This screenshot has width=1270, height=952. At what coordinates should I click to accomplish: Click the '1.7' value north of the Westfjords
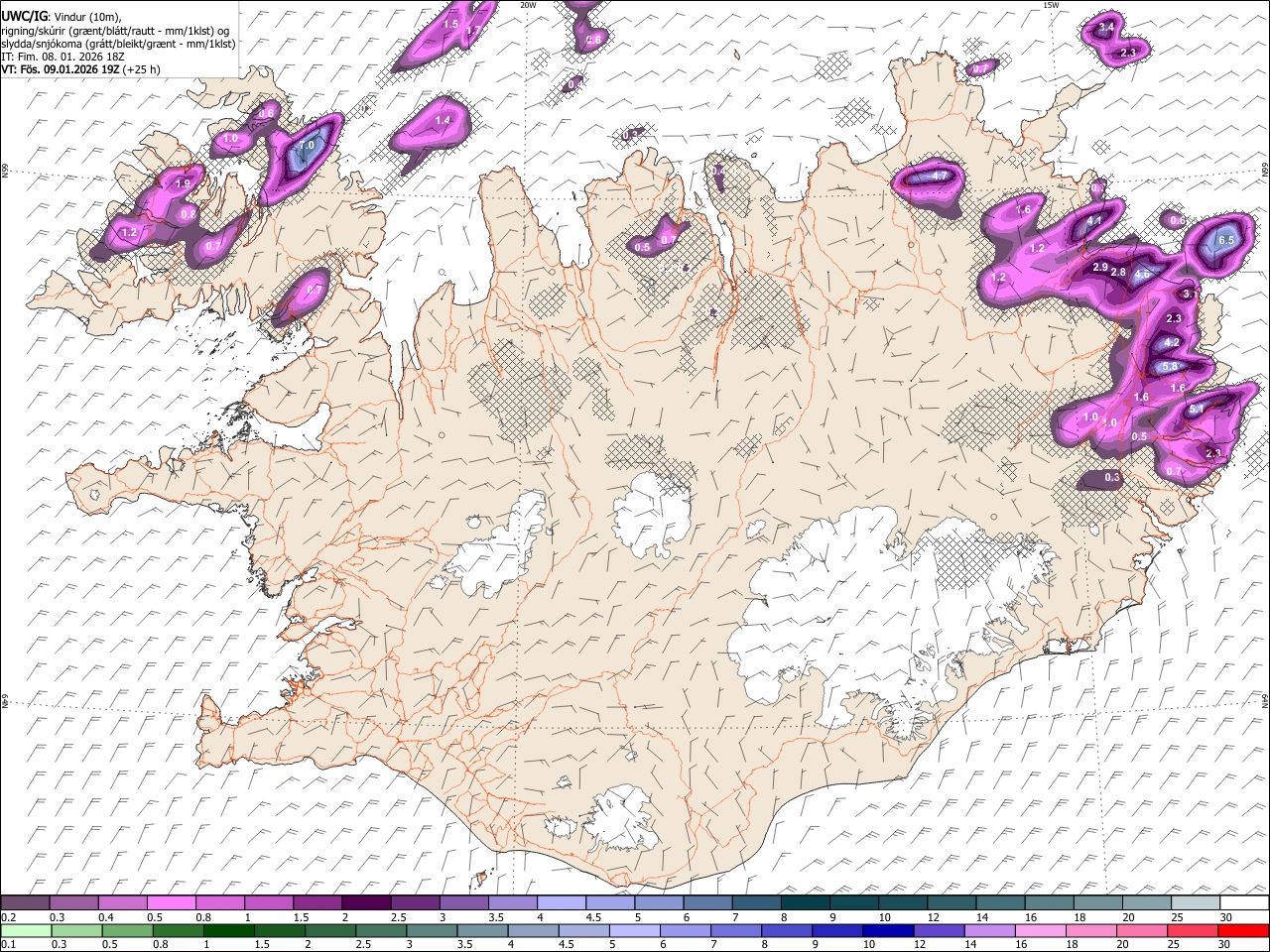(473, 31)
